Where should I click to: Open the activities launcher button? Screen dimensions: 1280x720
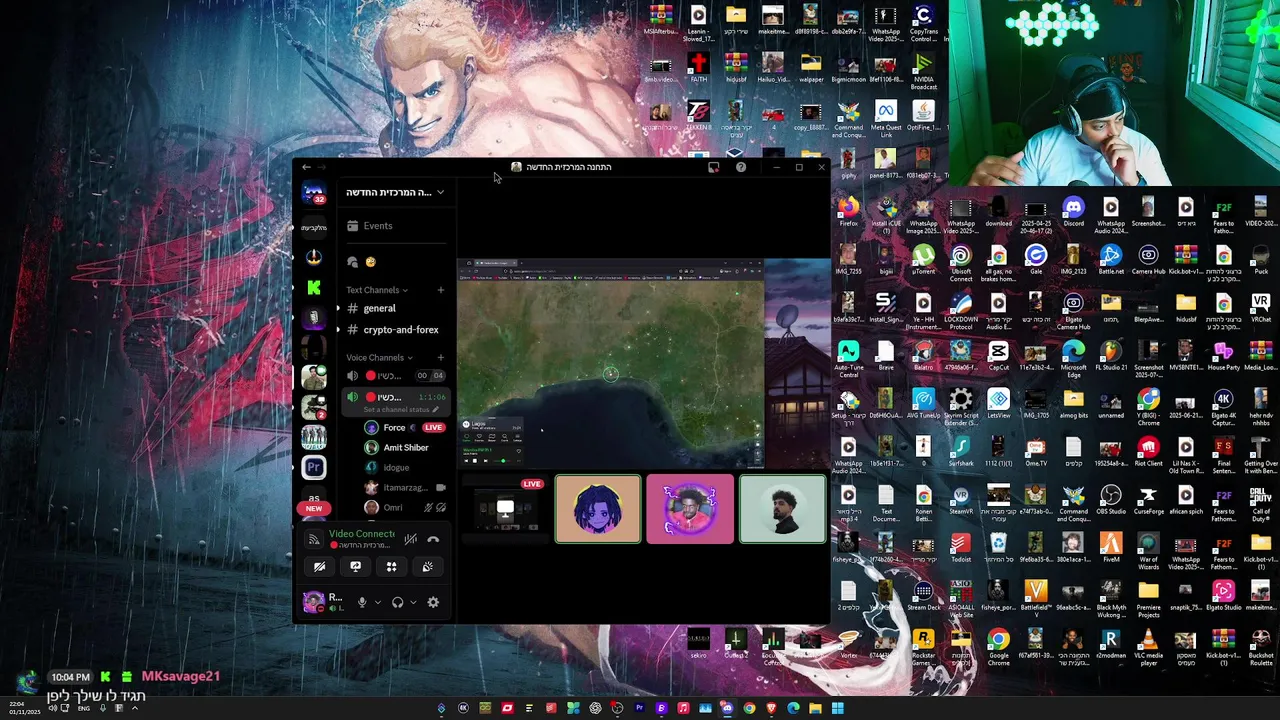(391, 567)
